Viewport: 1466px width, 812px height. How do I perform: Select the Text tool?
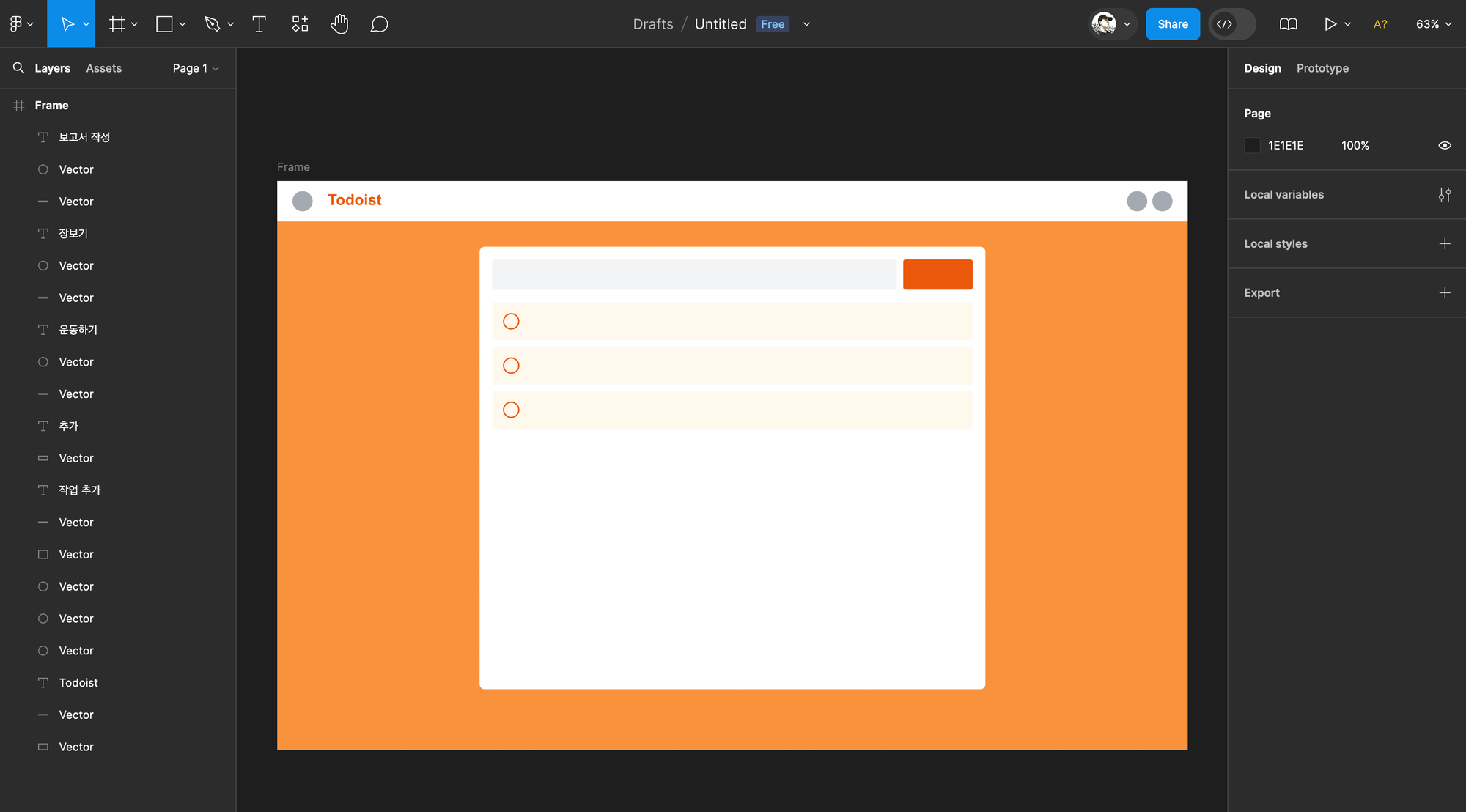259,24
